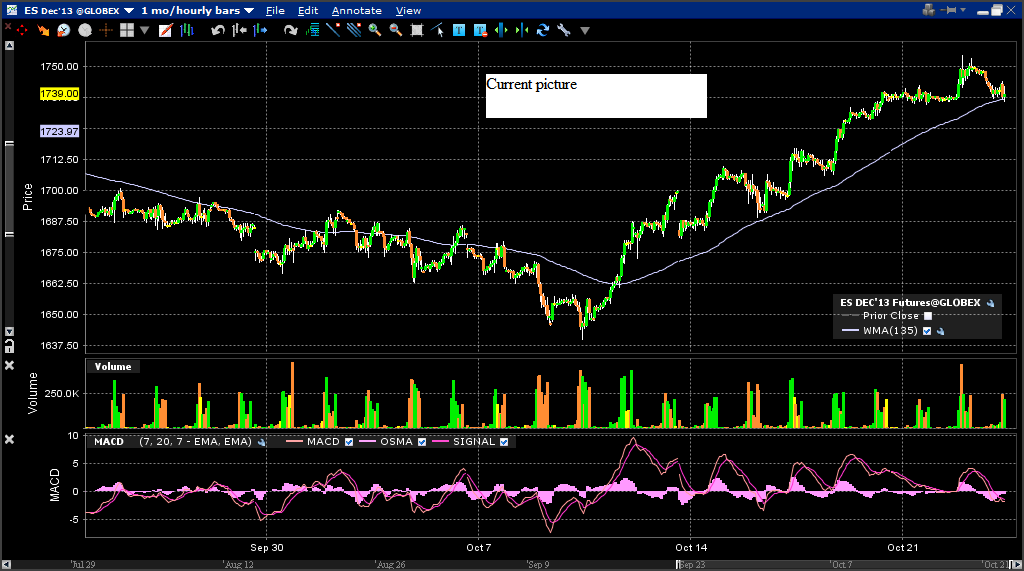Click the 1723.97 price label
Image resolution: width=1024 pixels, height=571 pixels.
pos(59,131)
